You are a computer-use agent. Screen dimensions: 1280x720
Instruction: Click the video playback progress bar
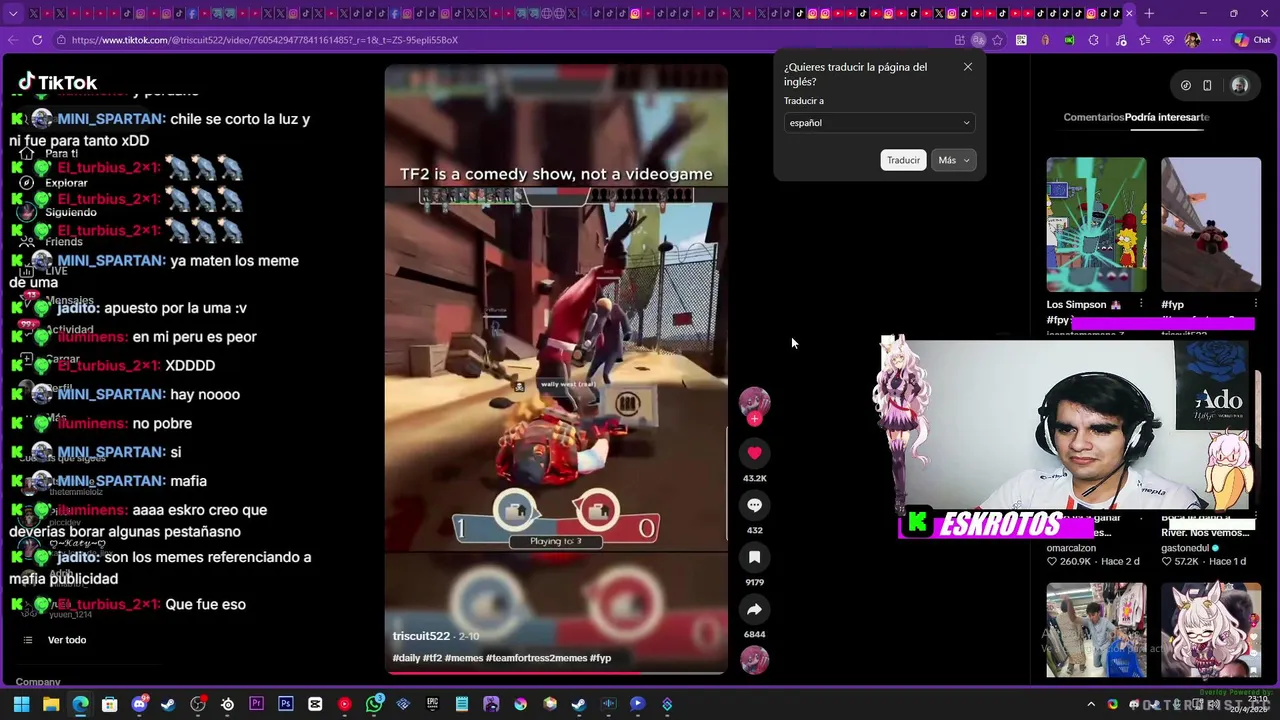click(556, 673)
